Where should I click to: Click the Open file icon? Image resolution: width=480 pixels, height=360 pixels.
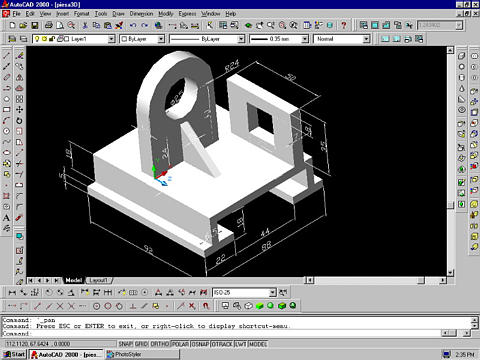pyautogui.click(x=23, y=25)
